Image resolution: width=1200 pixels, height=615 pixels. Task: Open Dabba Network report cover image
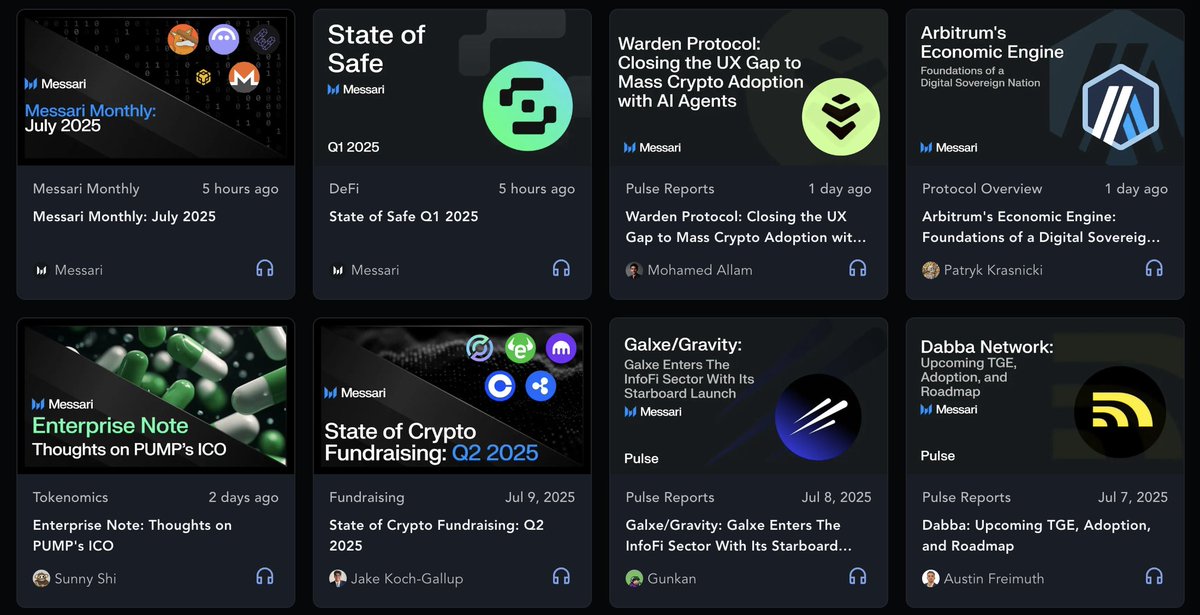(1044, 397)
